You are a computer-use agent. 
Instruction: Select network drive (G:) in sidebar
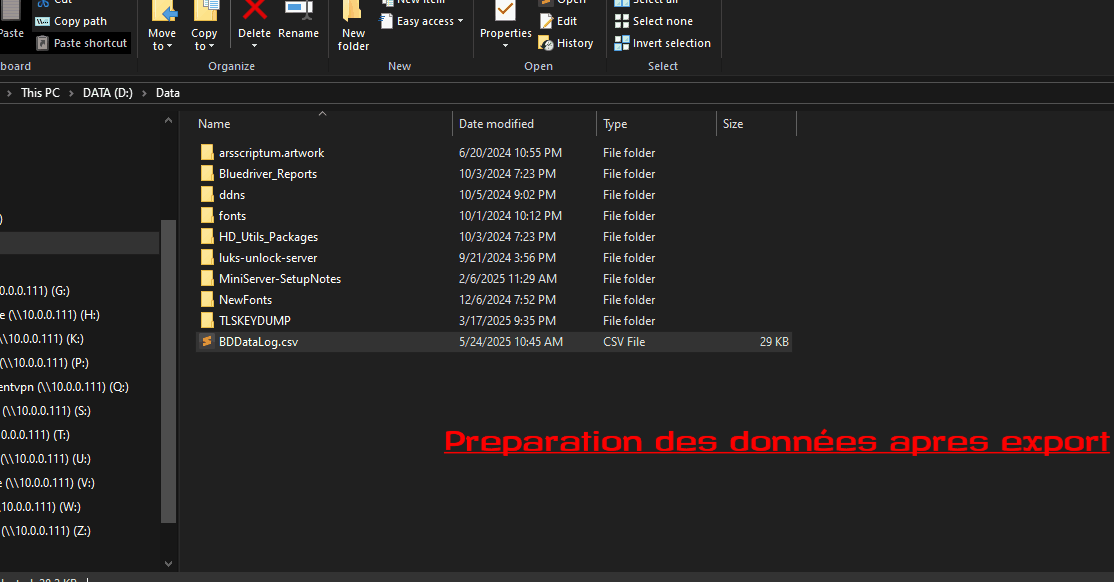36,291
